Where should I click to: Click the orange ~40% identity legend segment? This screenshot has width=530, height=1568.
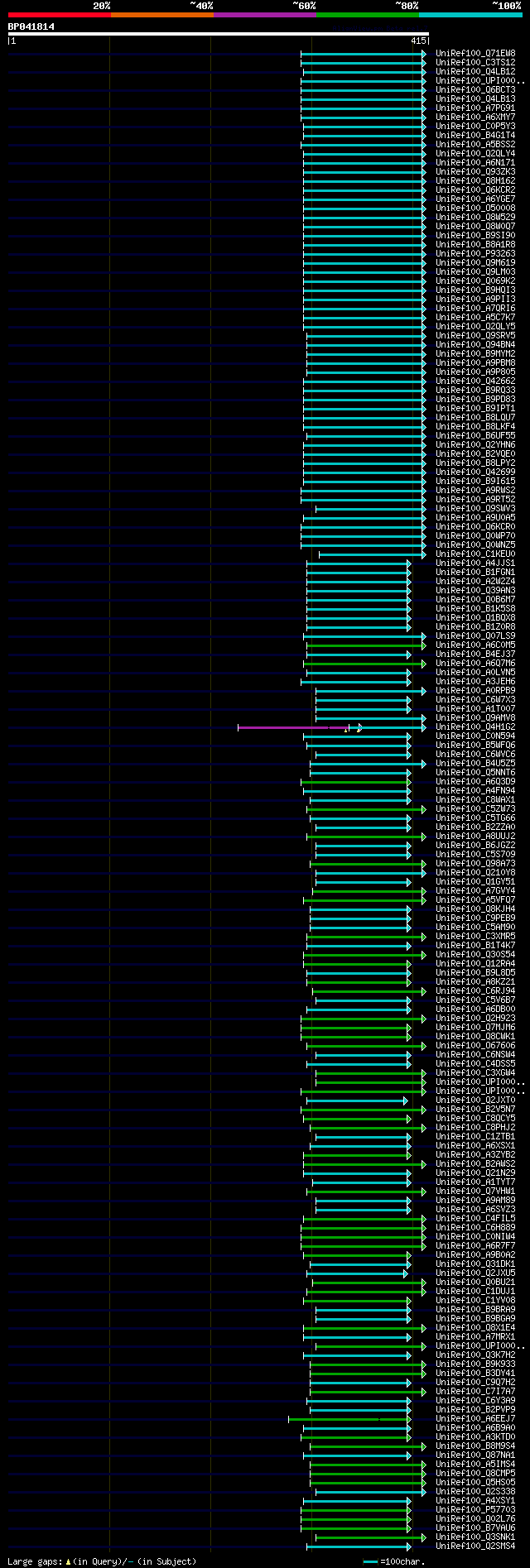pyautogui.click(x=161, y=15)
